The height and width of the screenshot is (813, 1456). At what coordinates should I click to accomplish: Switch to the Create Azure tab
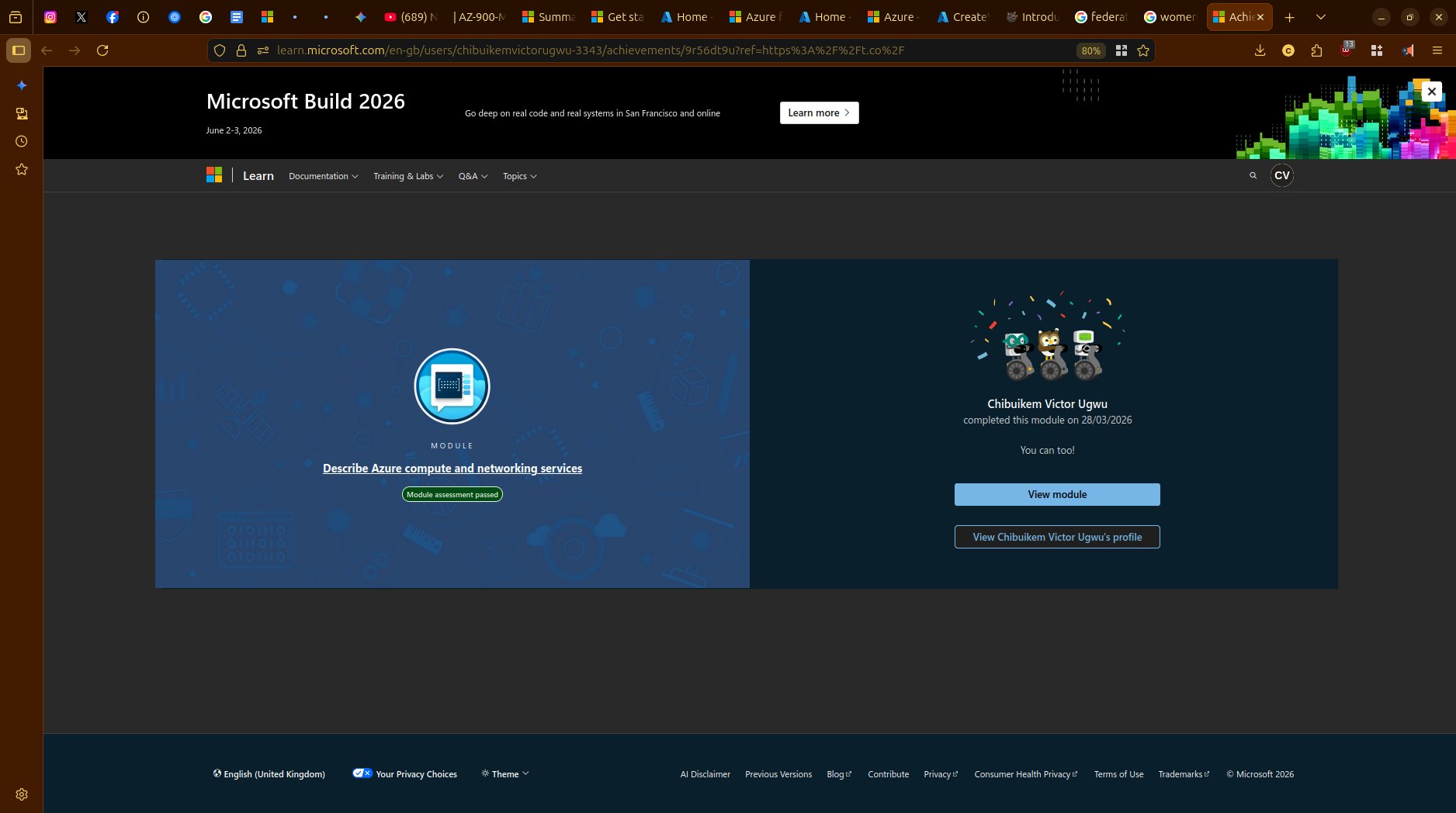[963, 16]
